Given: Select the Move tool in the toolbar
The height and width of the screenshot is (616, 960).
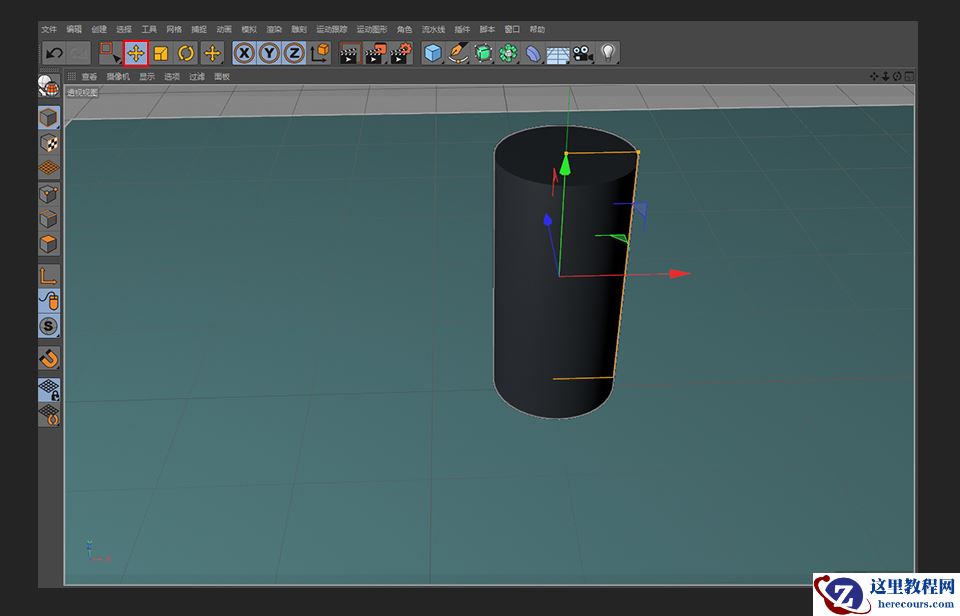Looking at the screenshot, I should [x=135, y=53].
